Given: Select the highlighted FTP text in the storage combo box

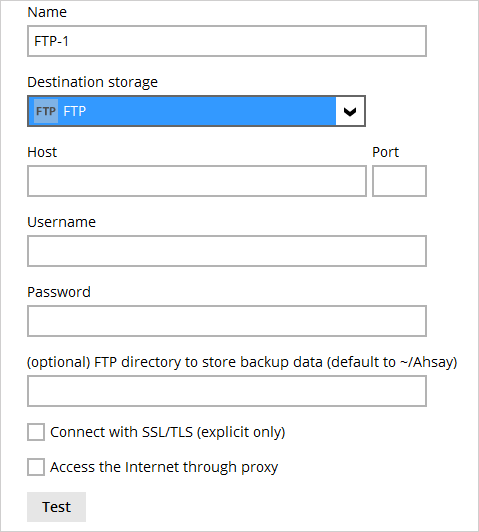Looking at the screenshot, I should click(75, 111).
